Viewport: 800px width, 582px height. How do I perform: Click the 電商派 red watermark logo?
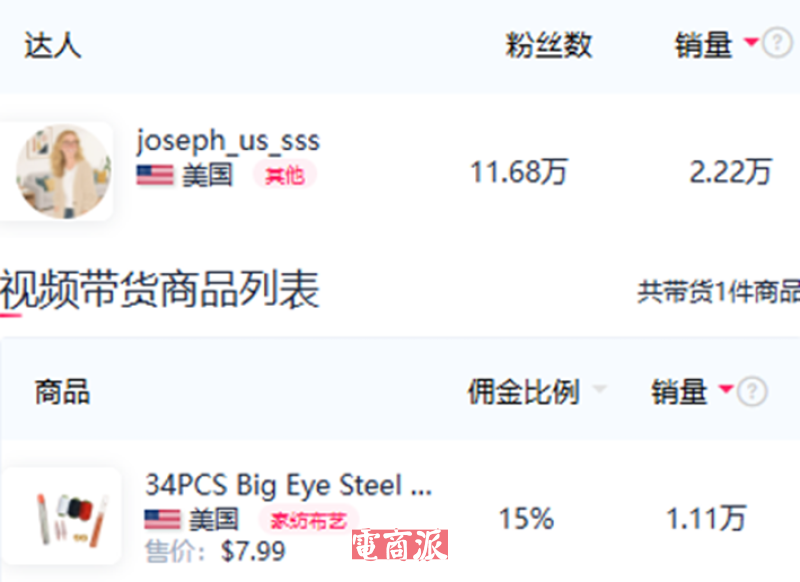pyautogui.click(x=399, y=545)
